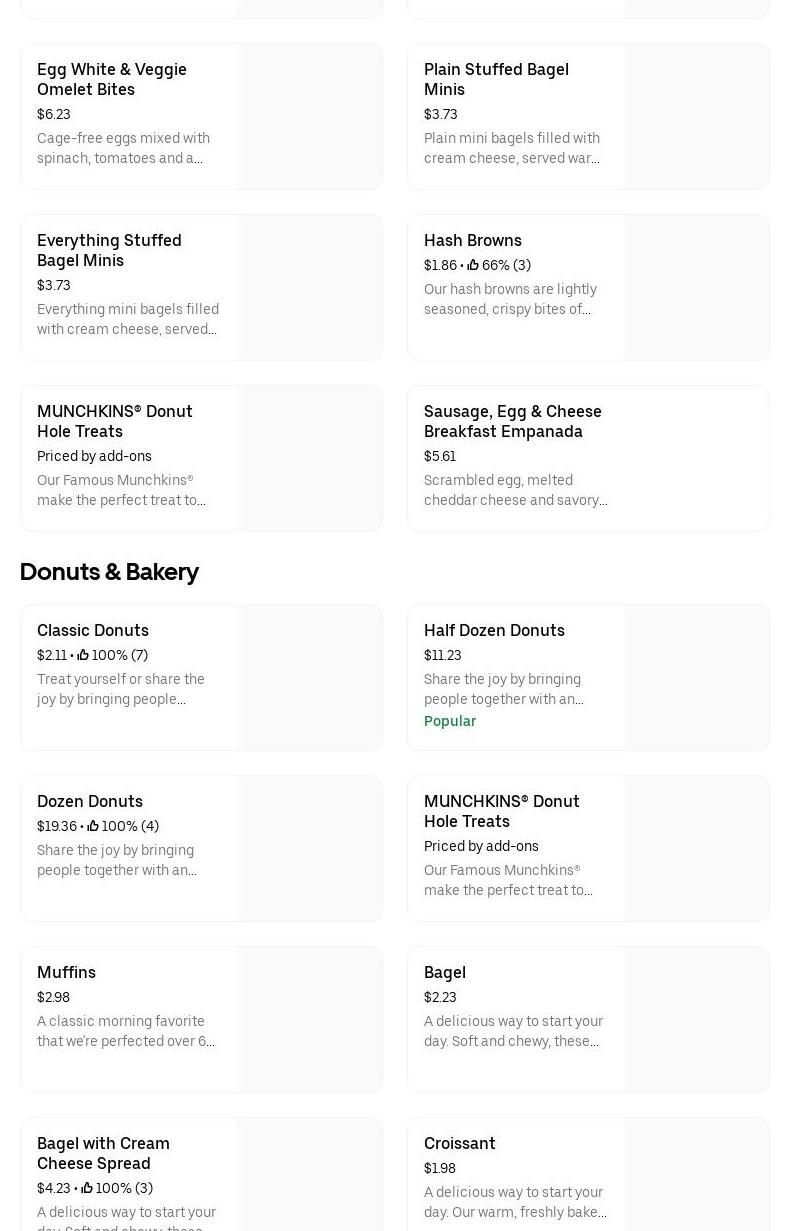The height and width of the screenshot is (1231, 804).
Task: Select the Plain Stuffed Bagel Minis title
Action: pos(496,79)
